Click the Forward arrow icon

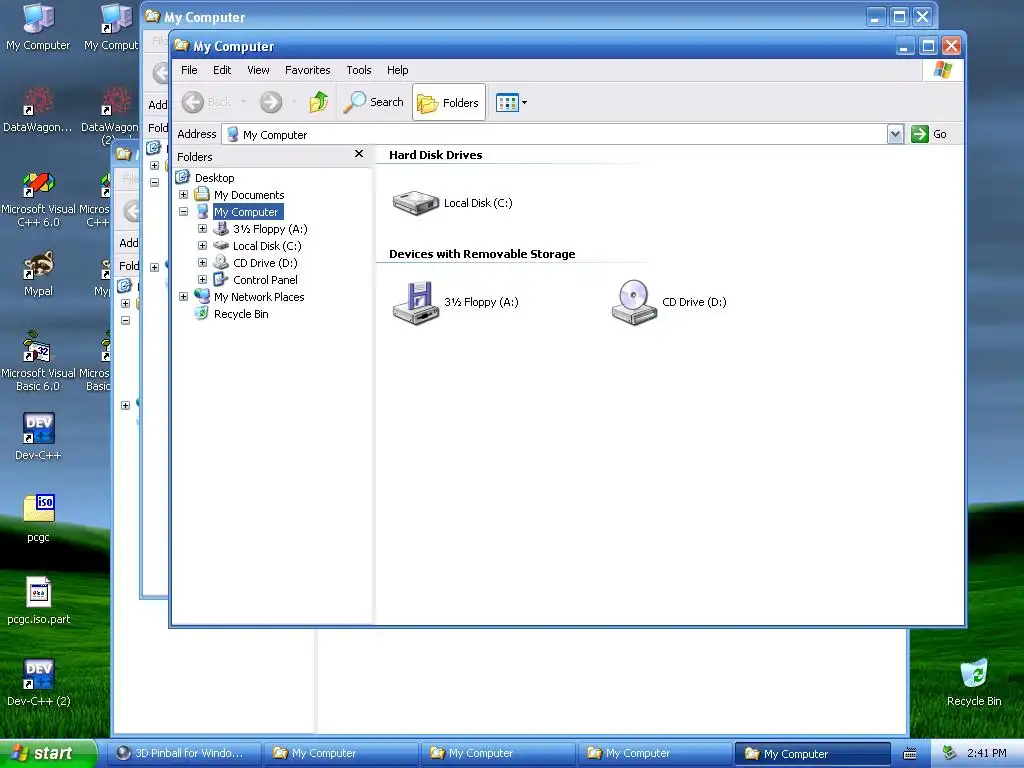point(270,102)
